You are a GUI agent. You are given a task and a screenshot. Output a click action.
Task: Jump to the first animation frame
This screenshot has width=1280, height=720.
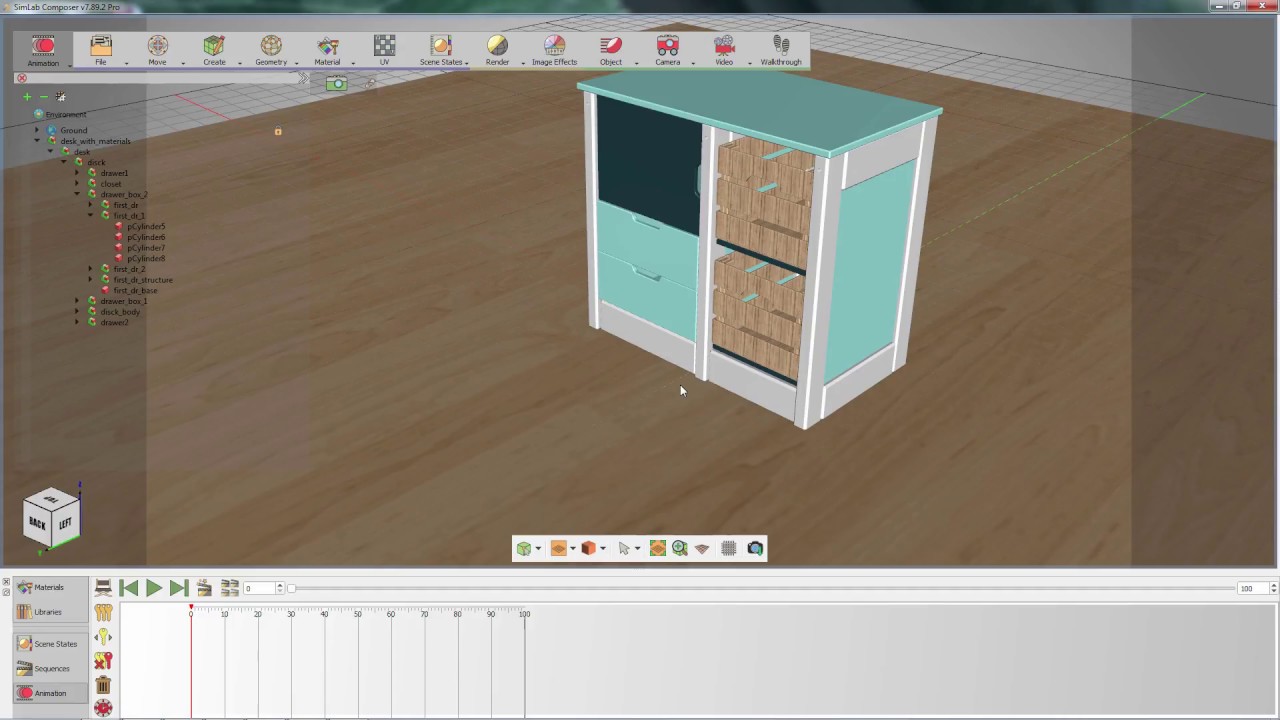click(129, 588)
